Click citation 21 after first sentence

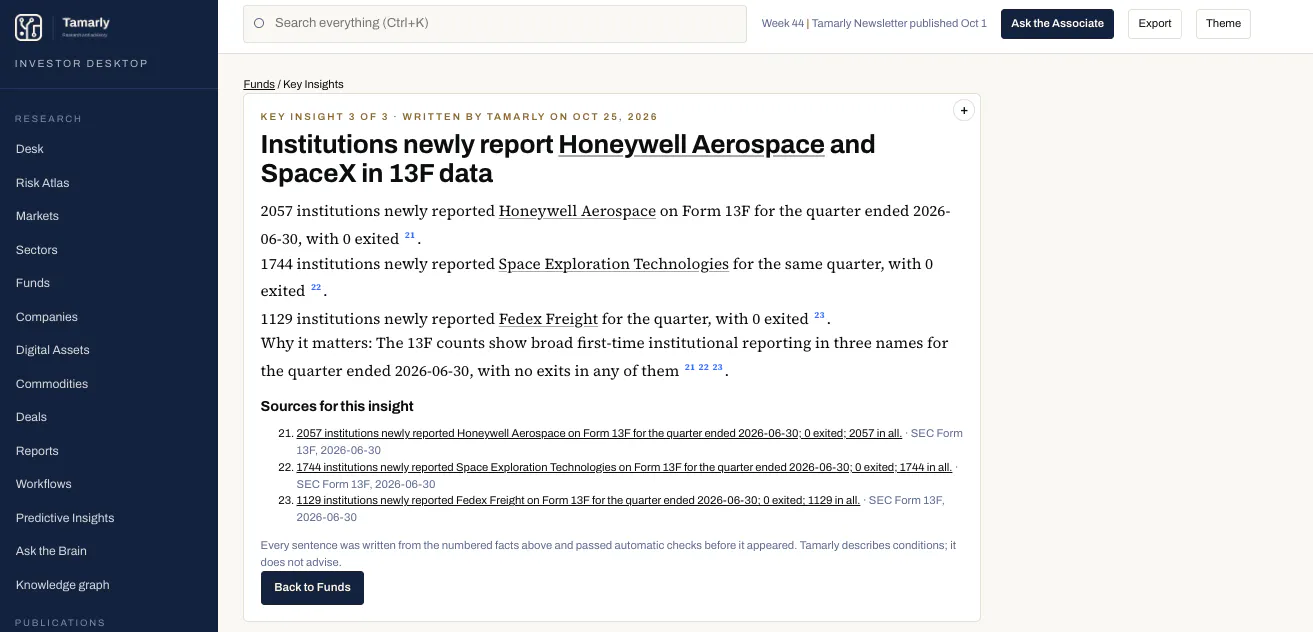click(409, 236)
